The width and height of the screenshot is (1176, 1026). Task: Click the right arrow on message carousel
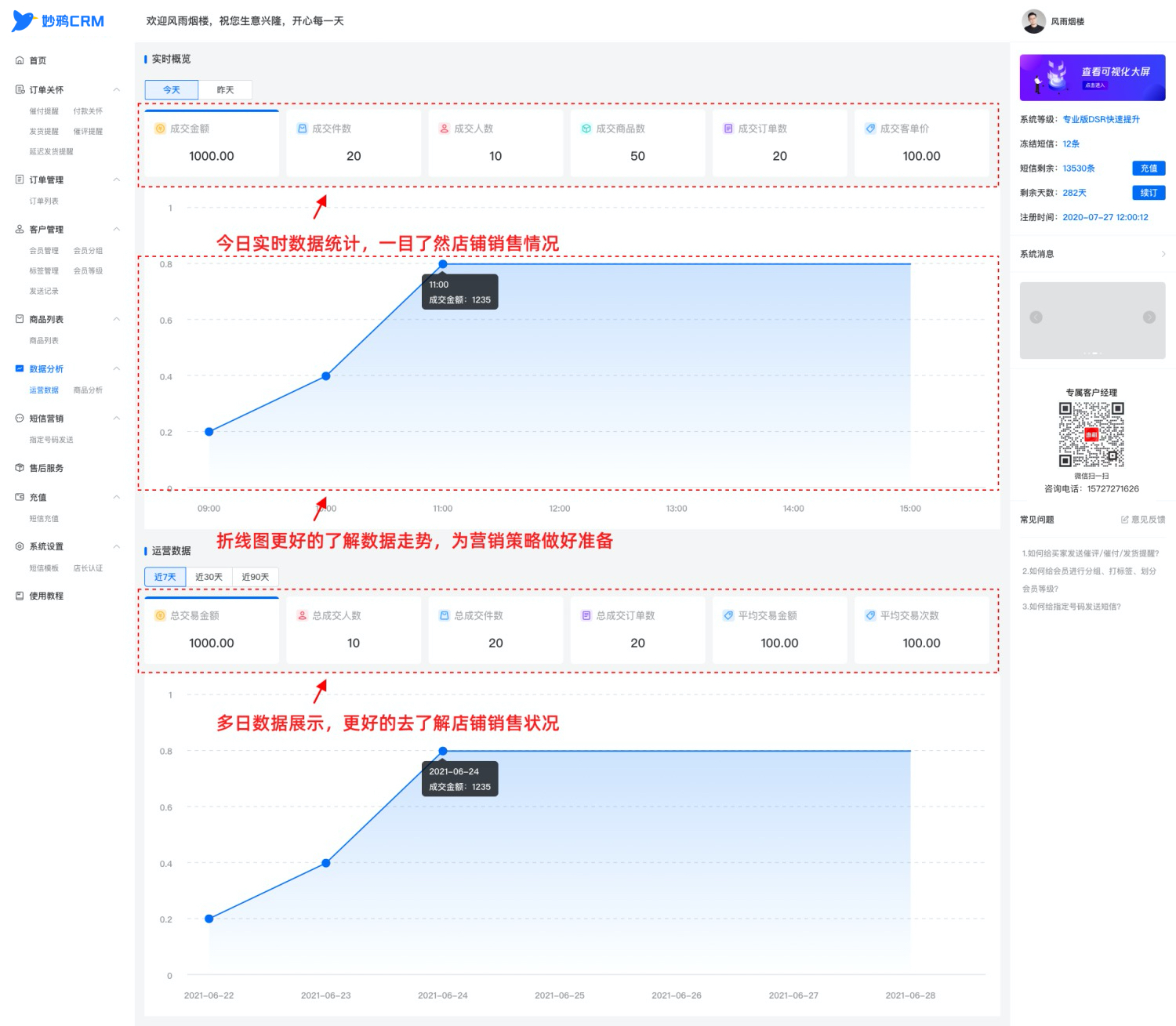pyautogui.click(x=1149, y=317)
